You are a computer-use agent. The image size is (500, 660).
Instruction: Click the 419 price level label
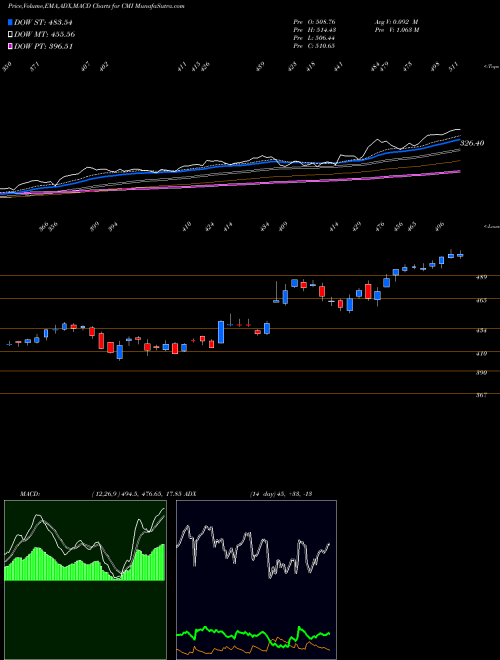[482, 354]
